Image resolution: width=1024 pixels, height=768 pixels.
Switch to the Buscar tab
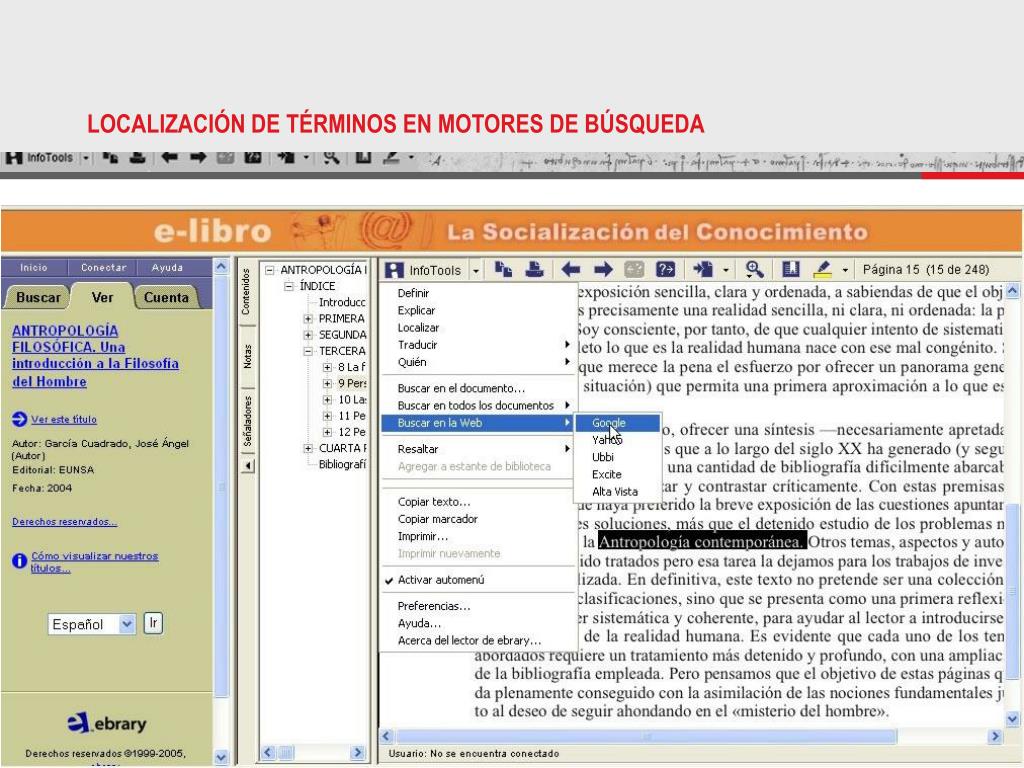pos(38,297)
